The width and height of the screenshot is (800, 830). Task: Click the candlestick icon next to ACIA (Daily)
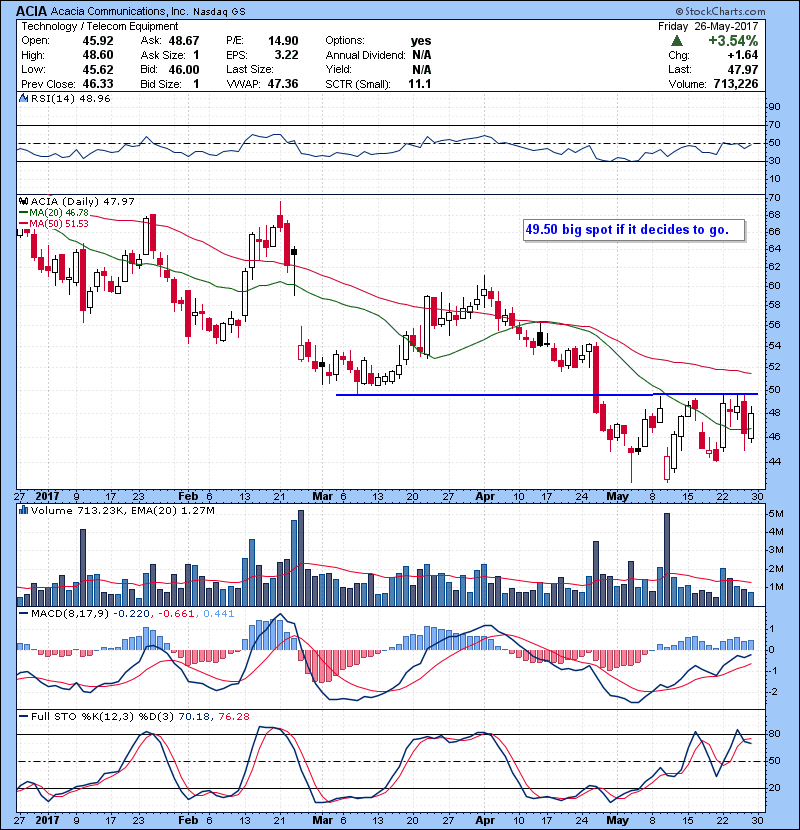23,201
